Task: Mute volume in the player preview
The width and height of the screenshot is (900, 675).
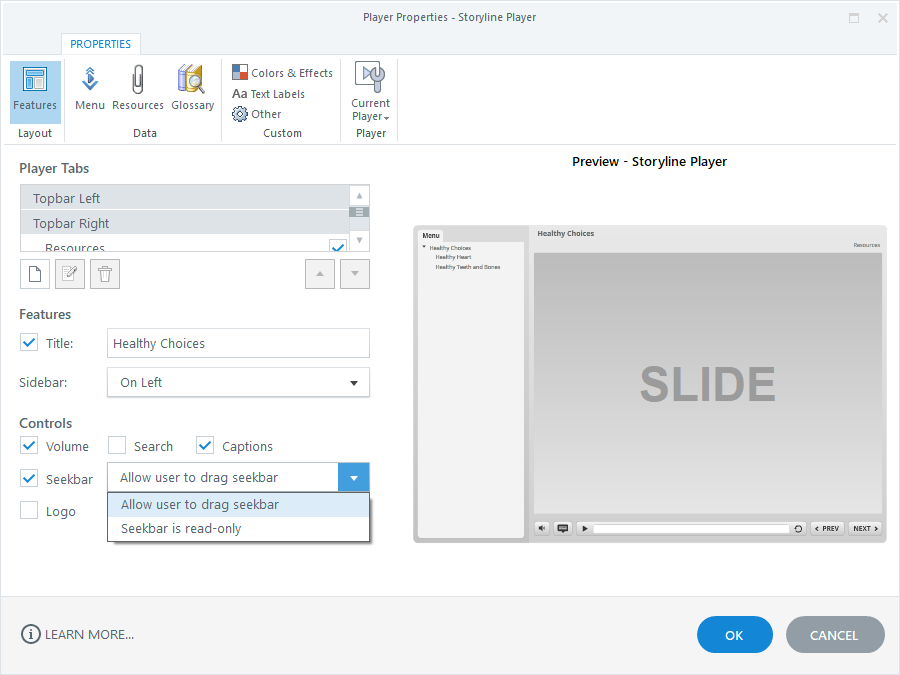Action: [x=542, y=528]
